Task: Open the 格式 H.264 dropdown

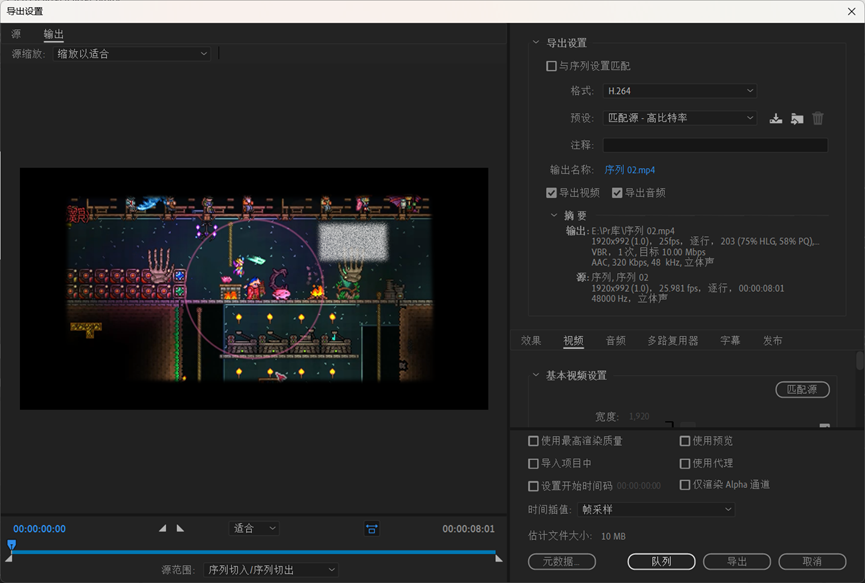Action: pyautogui.click(x=680, y=91)
